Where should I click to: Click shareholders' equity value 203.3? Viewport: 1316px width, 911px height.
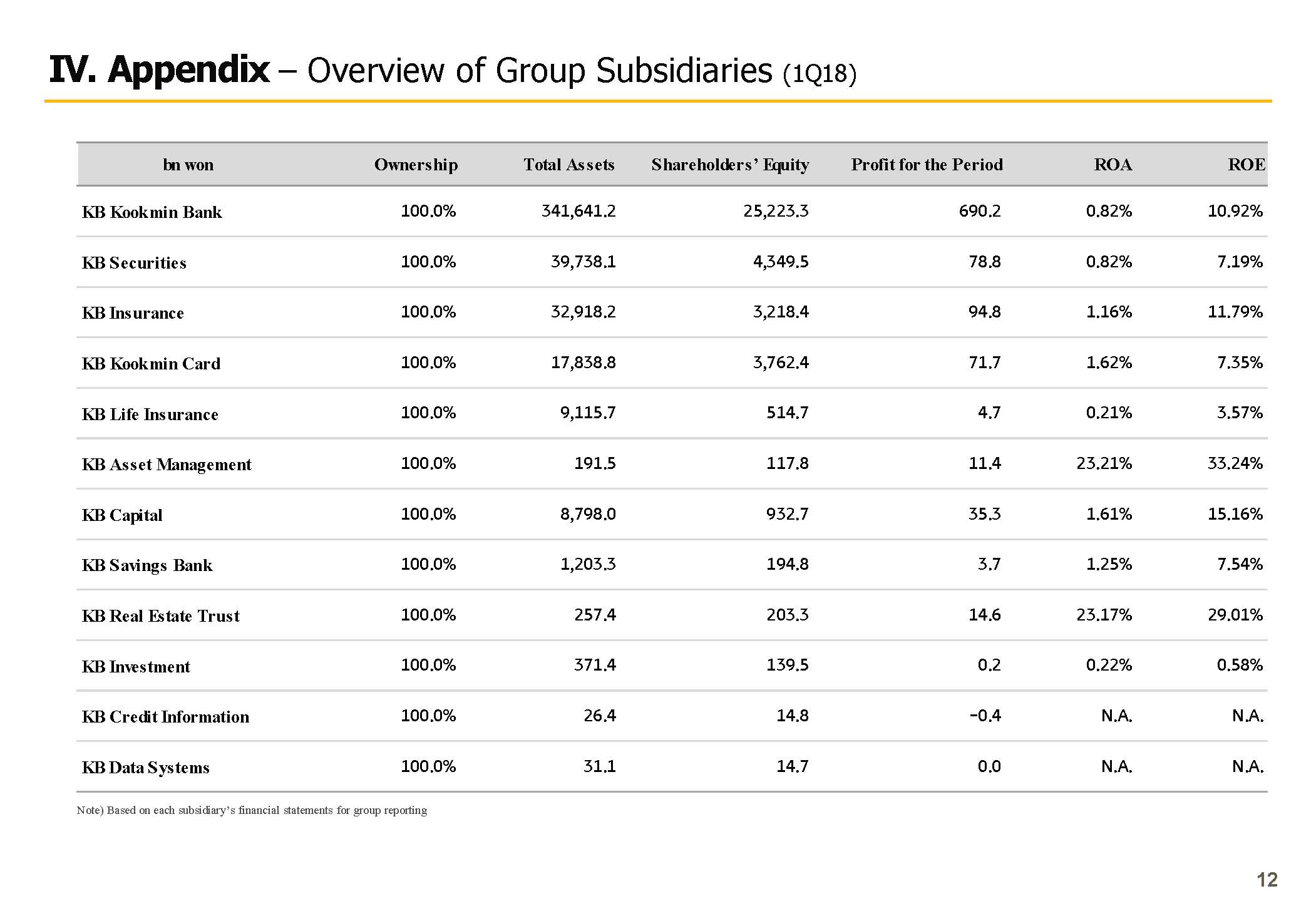pyautogui.click(x=788, y=615)
